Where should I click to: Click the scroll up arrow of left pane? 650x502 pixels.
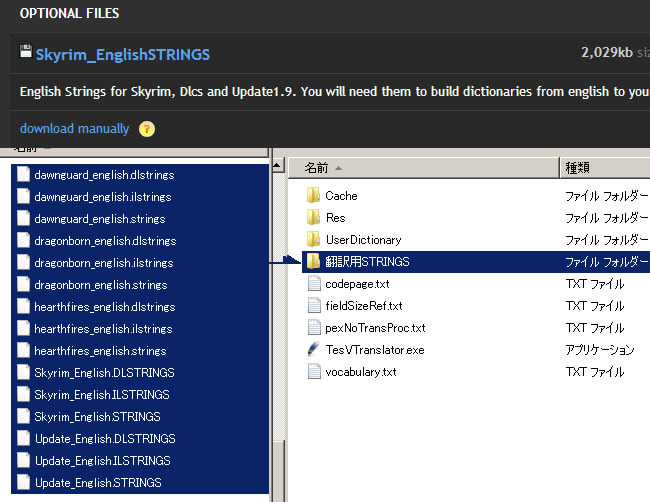click(278, 165)
